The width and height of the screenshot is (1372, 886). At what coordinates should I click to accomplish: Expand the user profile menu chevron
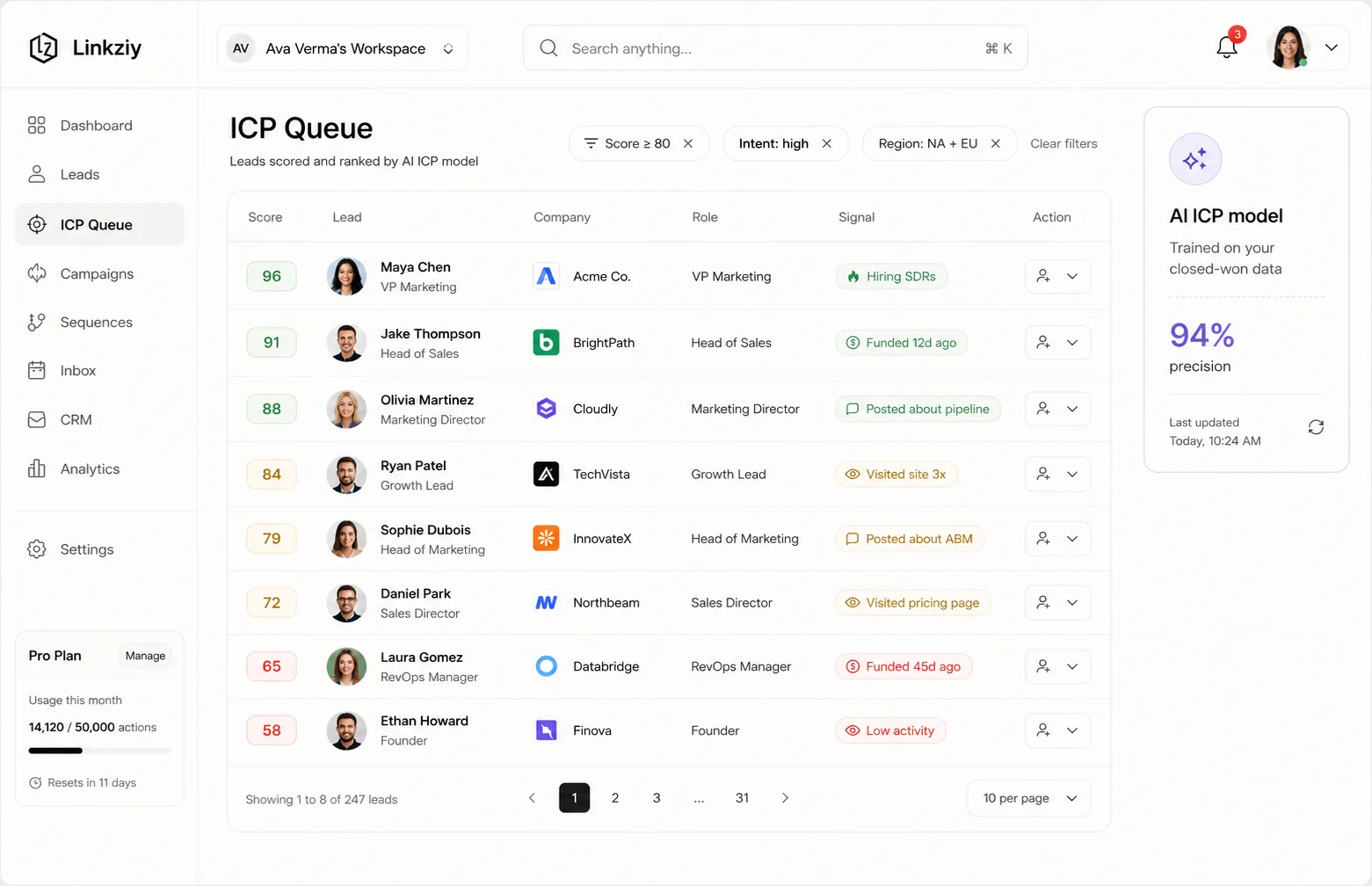[x=1332, y=47]
